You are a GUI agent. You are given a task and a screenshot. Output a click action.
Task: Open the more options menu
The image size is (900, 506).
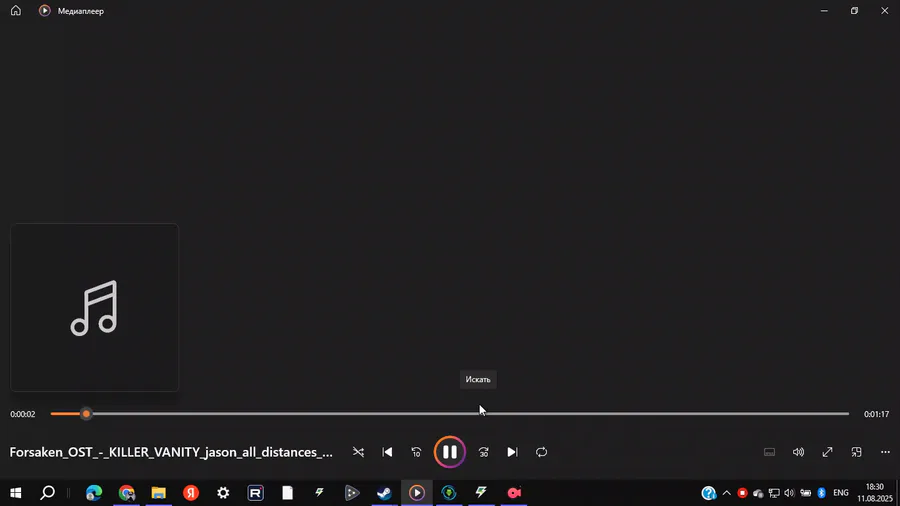tap(885, 452)
